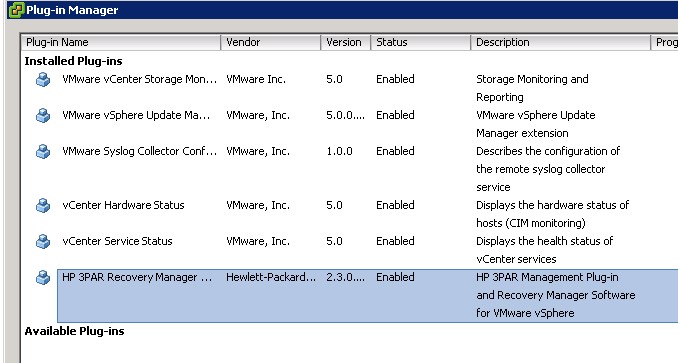Click VMware, Inc. vendor of Syslog Collector
Image resolution: width=678 pixels, height=363 pixels.
[258, 151]
